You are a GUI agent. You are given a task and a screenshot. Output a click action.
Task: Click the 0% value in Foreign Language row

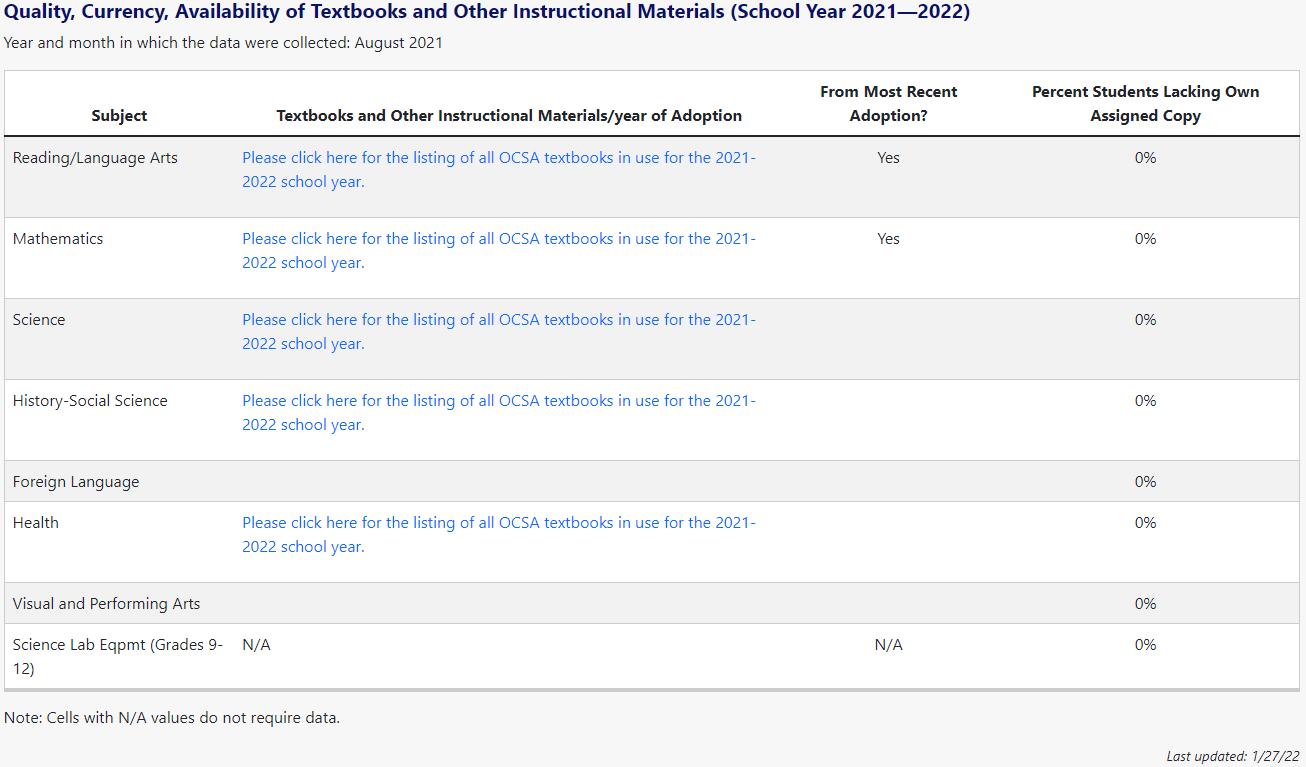[x=1145, y=482]
